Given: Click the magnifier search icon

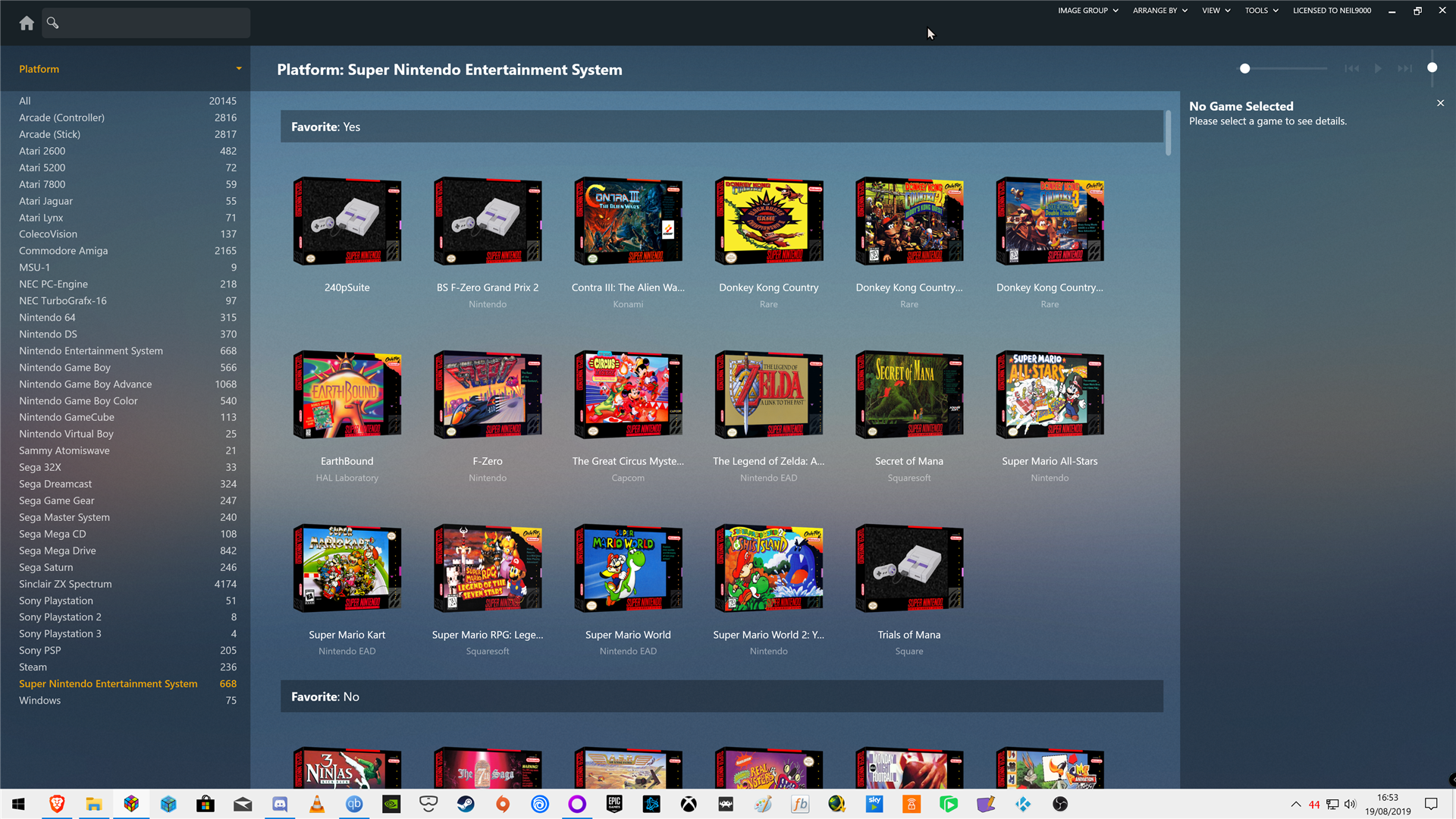Looking at the screenshot, I should pyautogui.click(x=52, y=23).
